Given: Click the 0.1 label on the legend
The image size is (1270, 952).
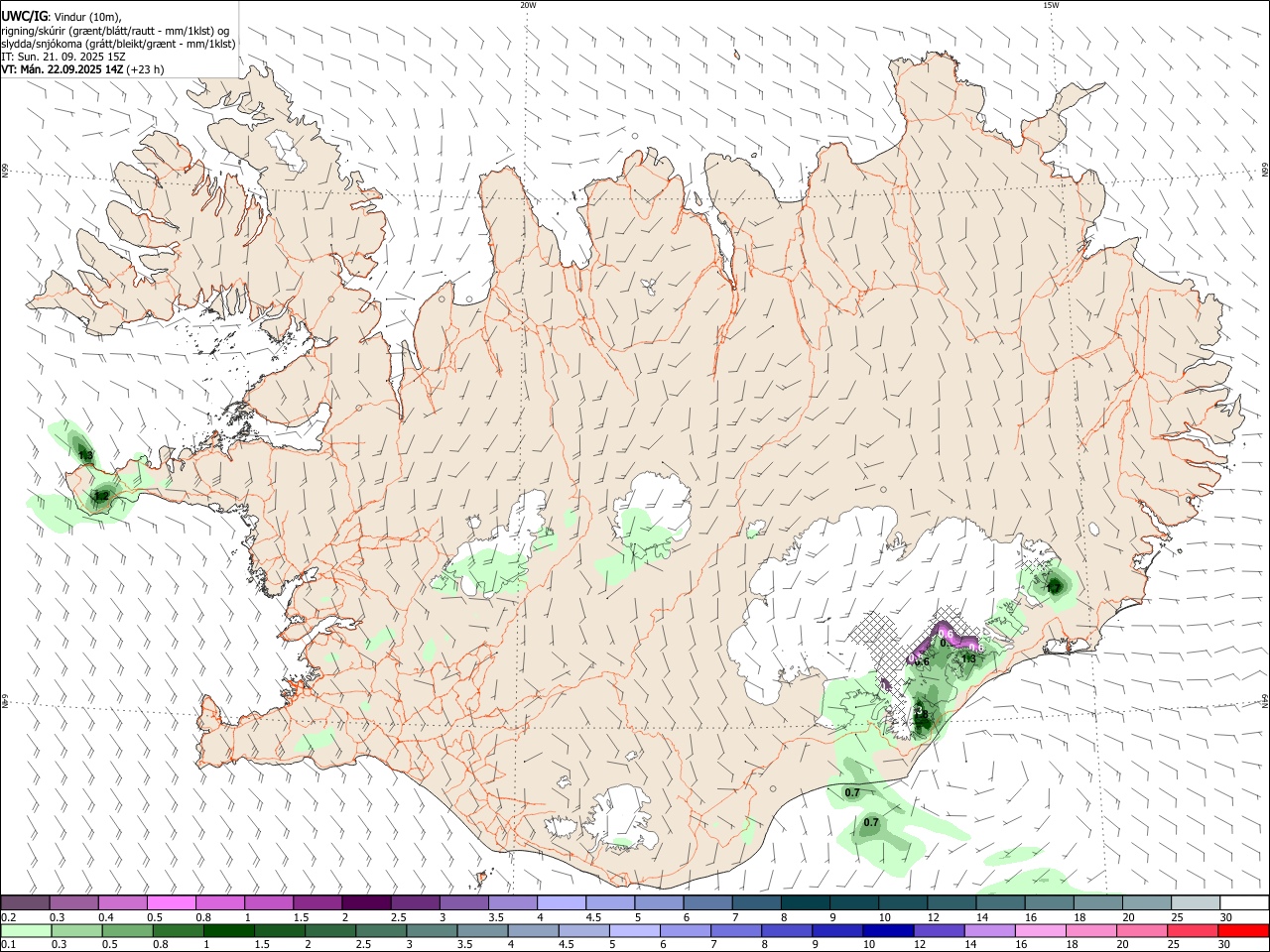Looking at the screenshot, I should click(9, 945).
